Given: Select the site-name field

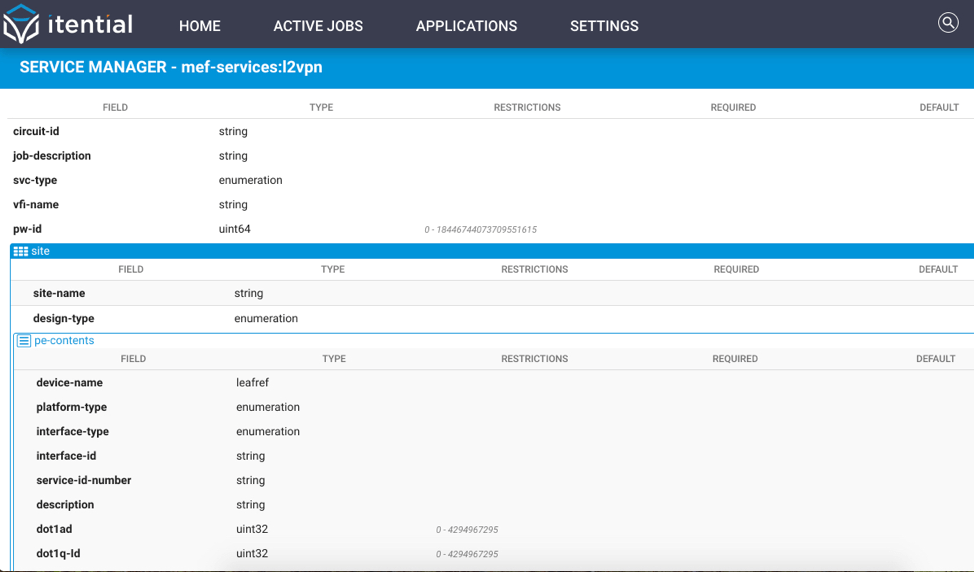Looking at the screenshot, I should tap(59, 293).
